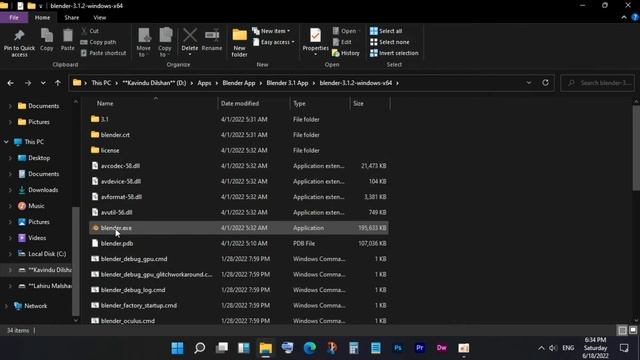Open the Easy access dropdown
Screen dimensions: 640x360
click(x=273, y=42)
